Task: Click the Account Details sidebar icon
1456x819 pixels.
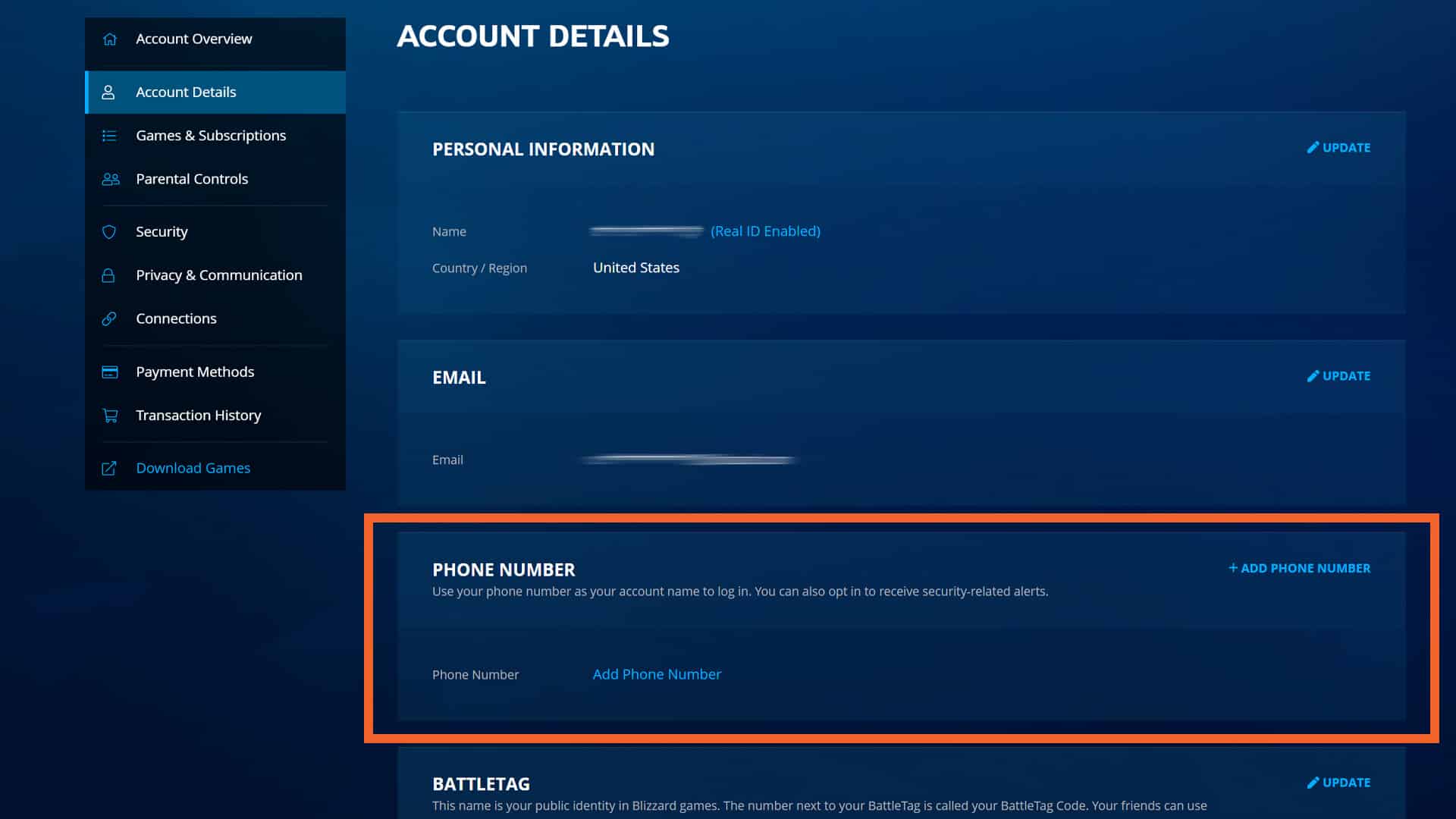Action: (109, 91)
